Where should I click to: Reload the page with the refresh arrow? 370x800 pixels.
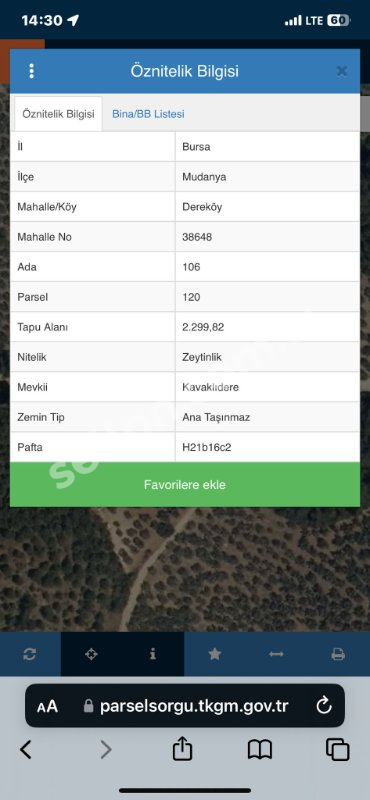click(x=324, y=706)
